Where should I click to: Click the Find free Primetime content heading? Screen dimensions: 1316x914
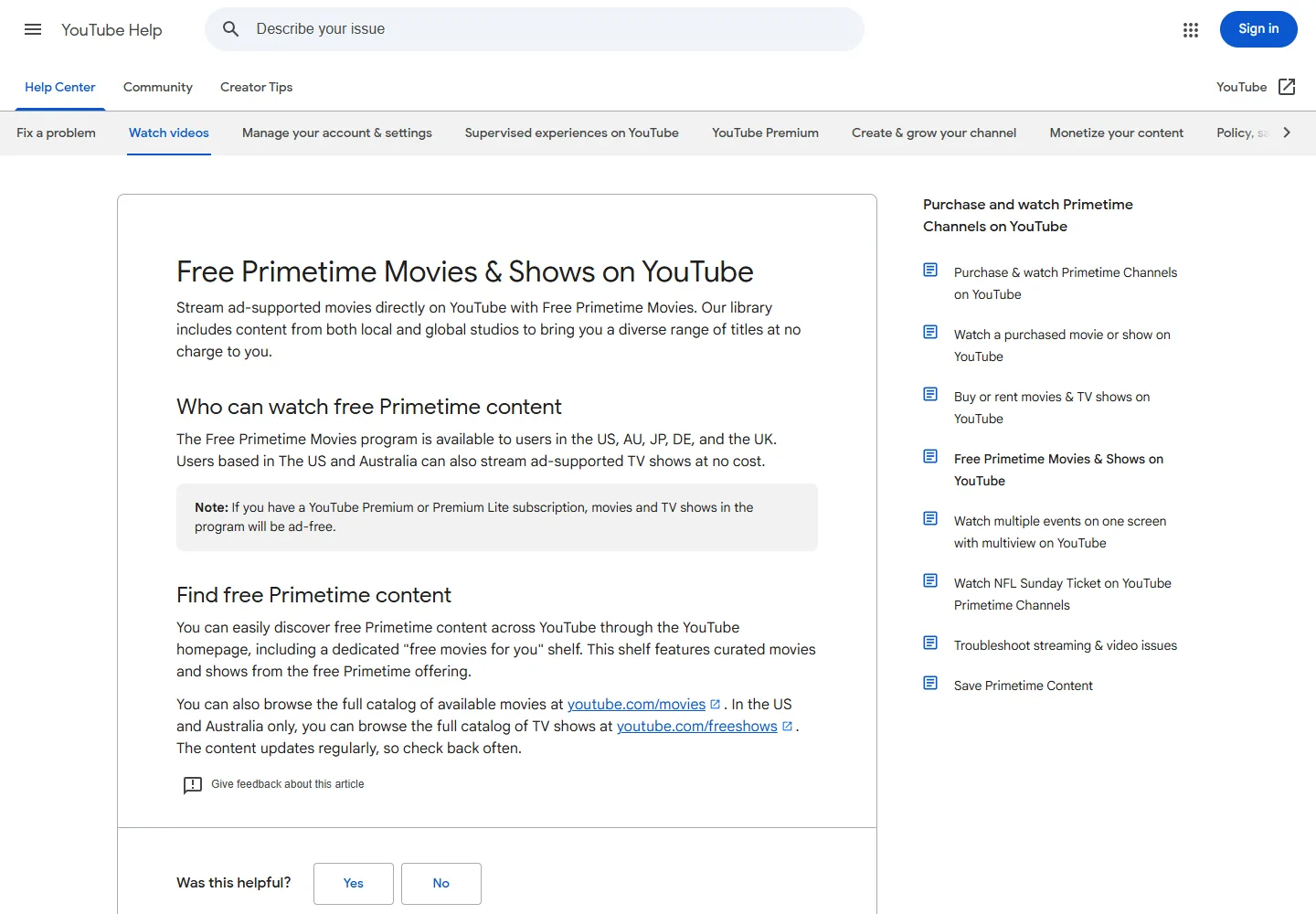(x=313, y=595)
